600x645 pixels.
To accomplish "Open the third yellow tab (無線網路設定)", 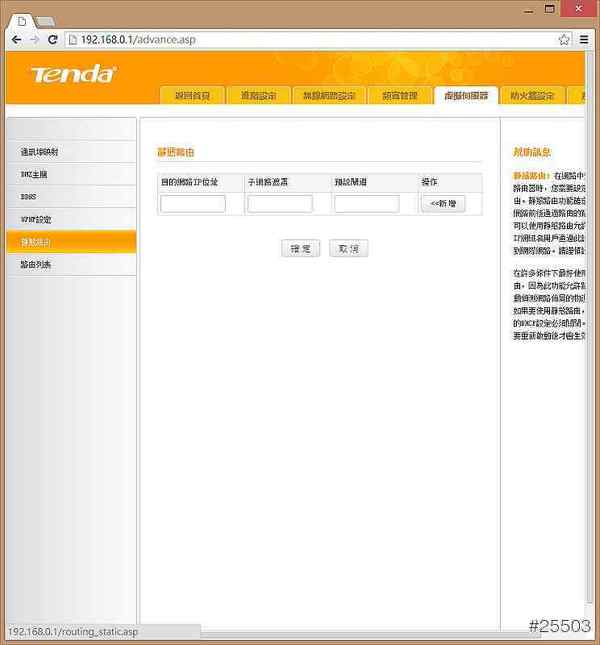I will coord(329,95).
